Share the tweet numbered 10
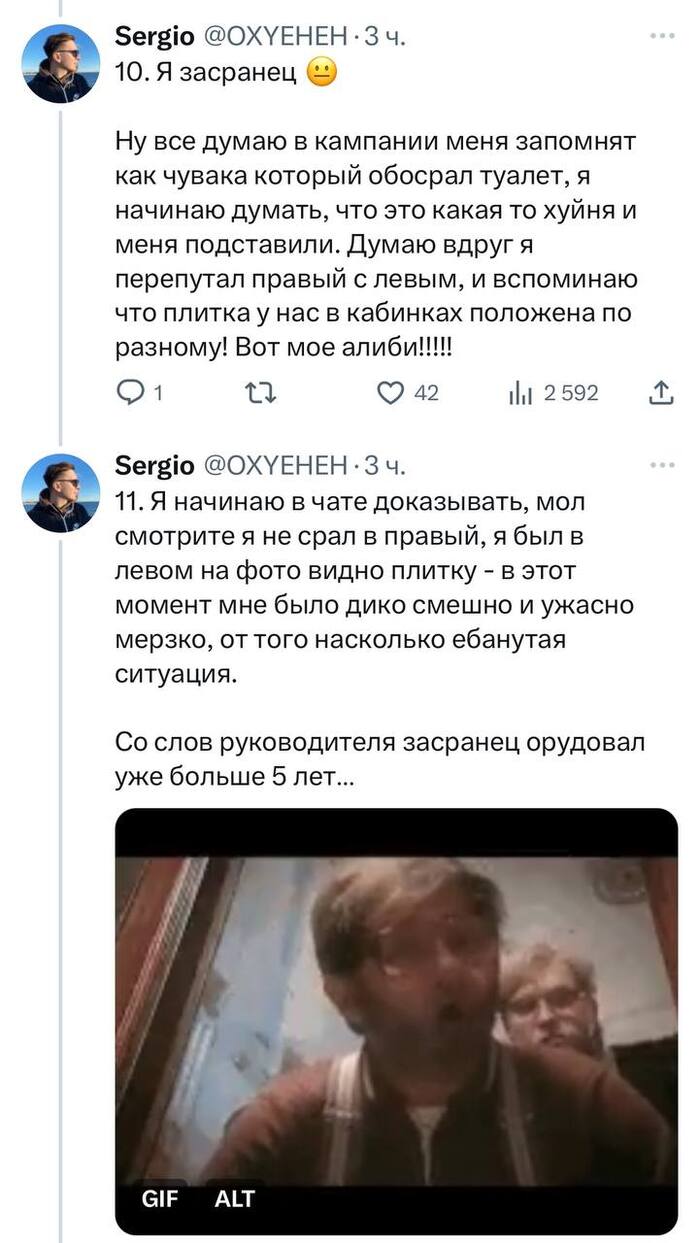The height and width of the screenshot is (1243, 700). tap(661, 393)
